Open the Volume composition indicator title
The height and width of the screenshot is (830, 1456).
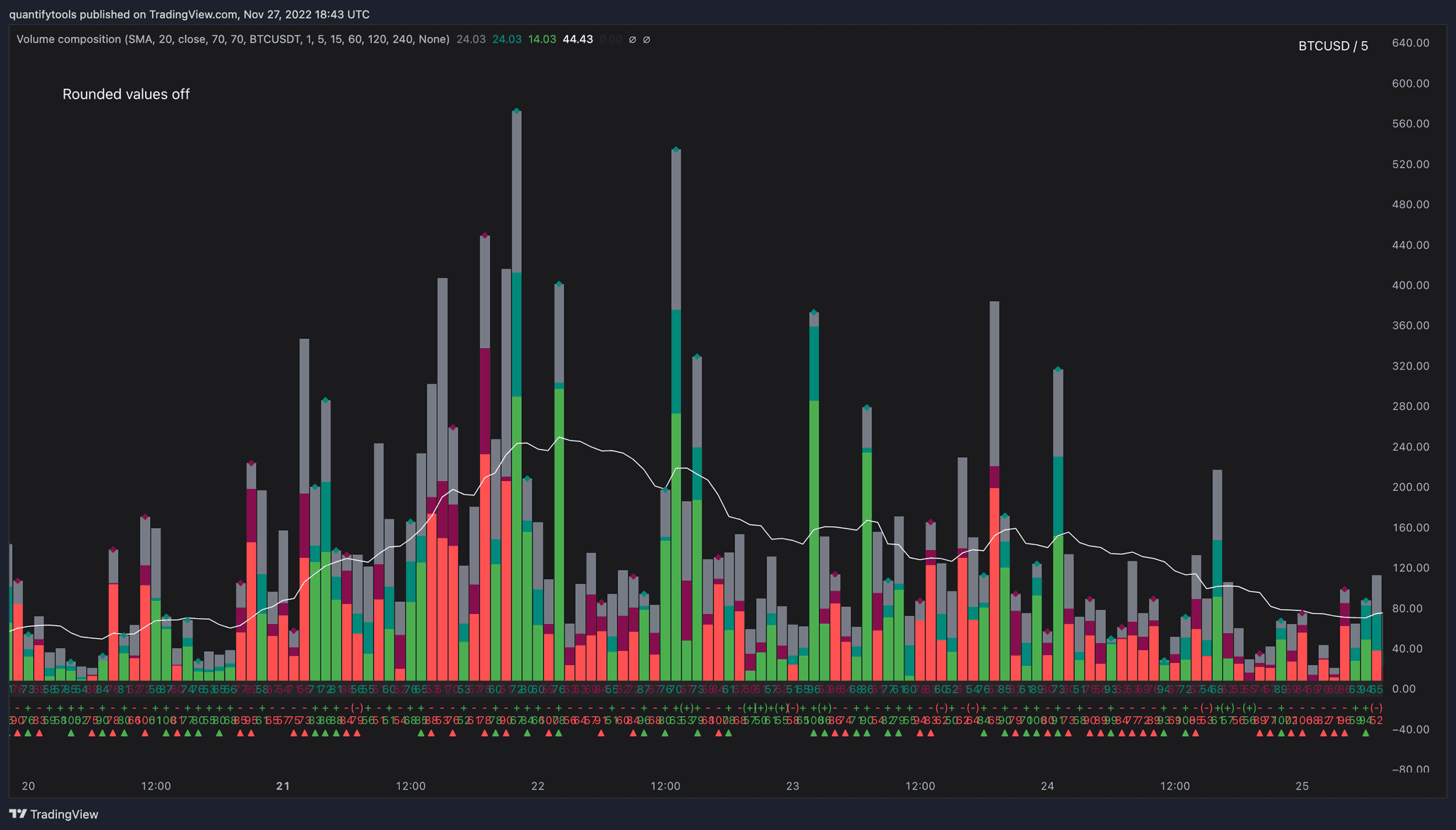pyautogui.click(x=69, y=40)
